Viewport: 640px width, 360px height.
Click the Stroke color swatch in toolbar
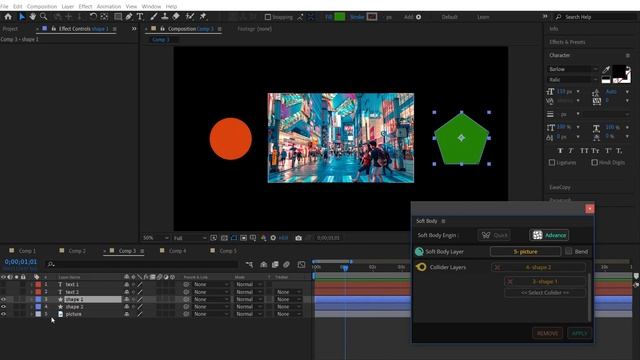tap(372, 17)
